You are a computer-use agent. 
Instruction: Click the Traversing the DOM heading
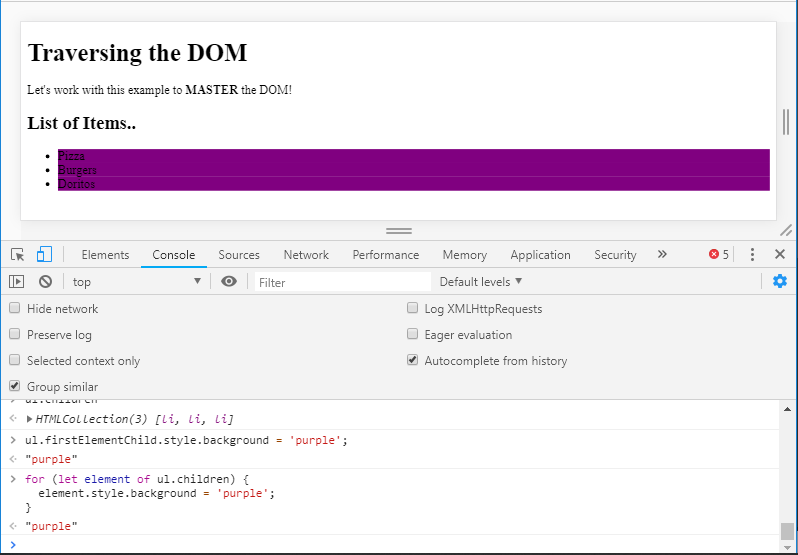[x=137, y=52]
